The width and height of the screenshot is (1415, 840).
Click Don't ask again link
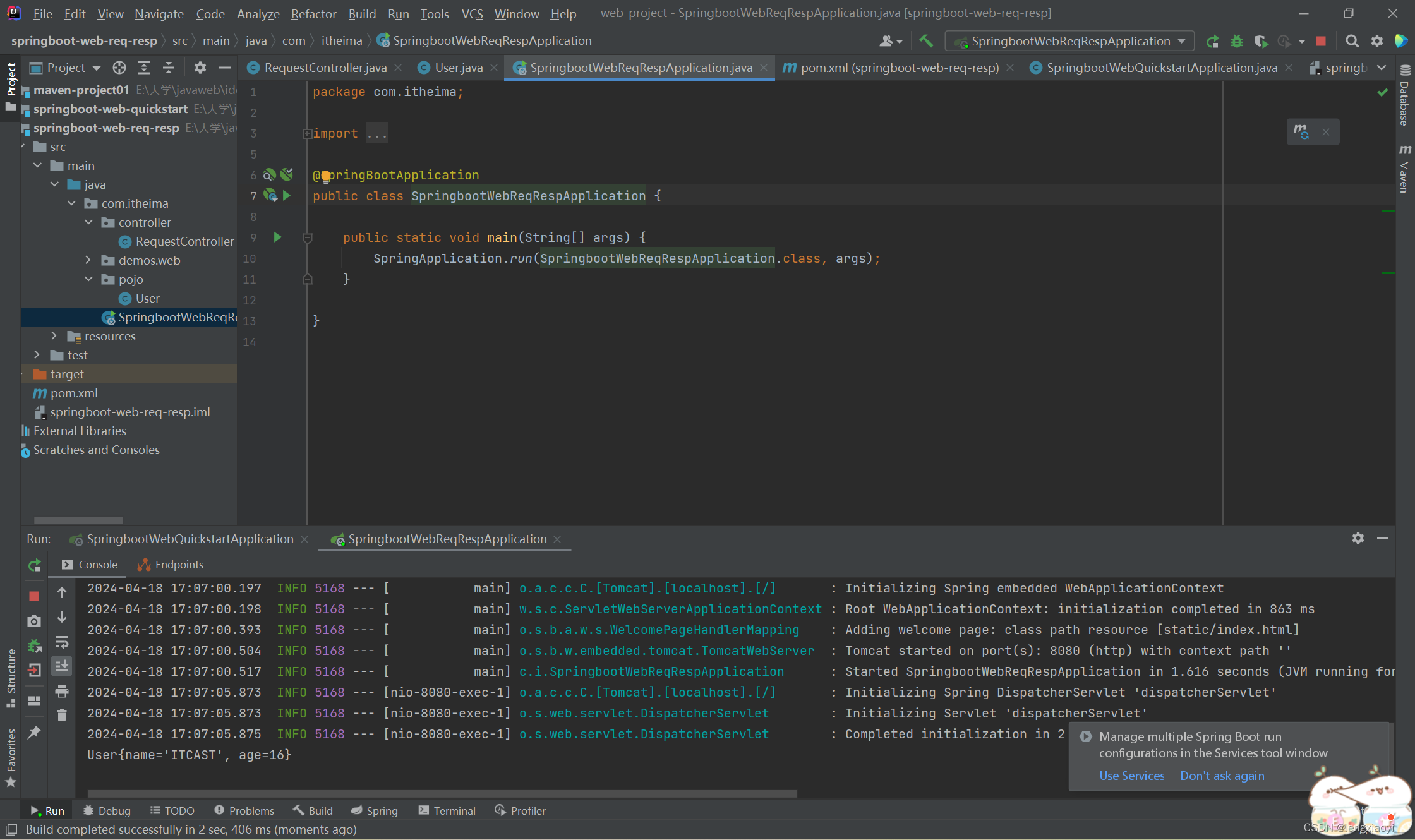pos(1222,776)
